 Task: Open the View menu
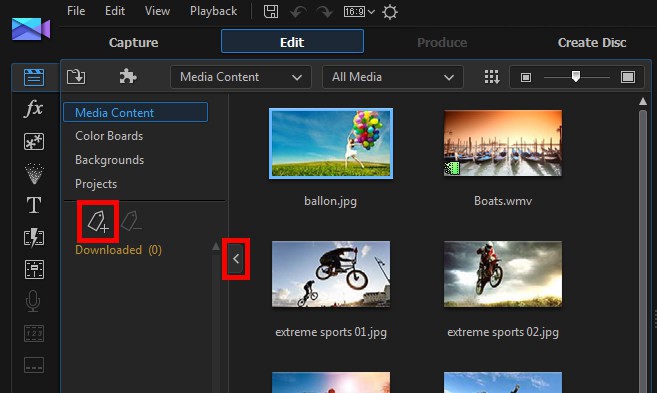coord(157,11)
